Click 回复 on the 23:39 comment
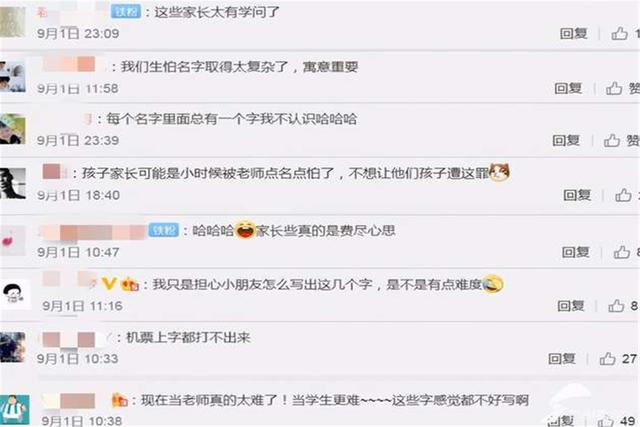 [566, 141]
